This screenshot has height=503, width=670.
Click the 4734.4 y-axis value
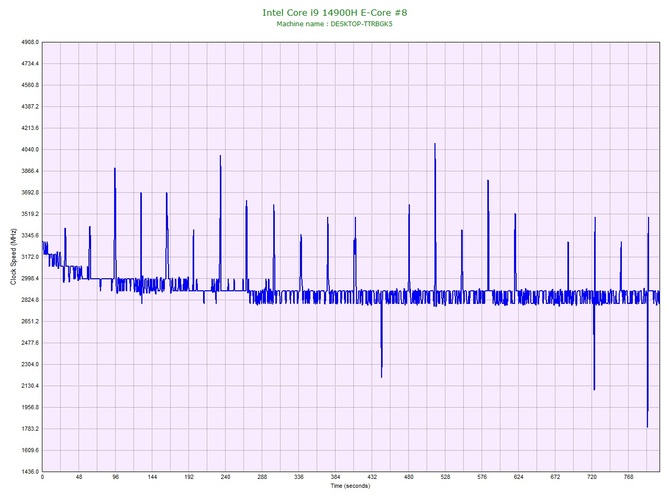(x=30, y=64)
